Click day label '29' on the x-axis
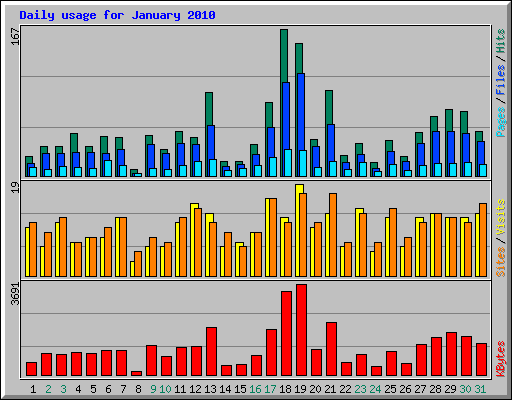 click(x=450, y=389)
